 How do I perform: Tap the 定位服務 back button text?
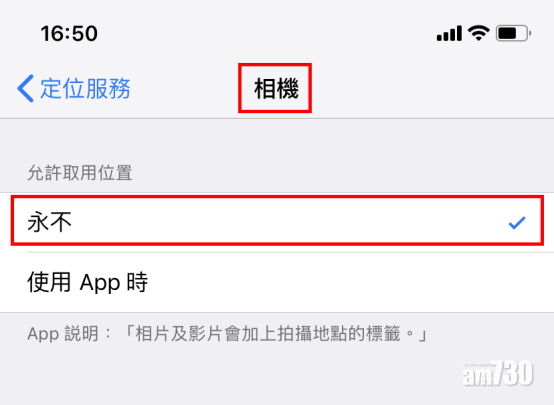(85, 88)
